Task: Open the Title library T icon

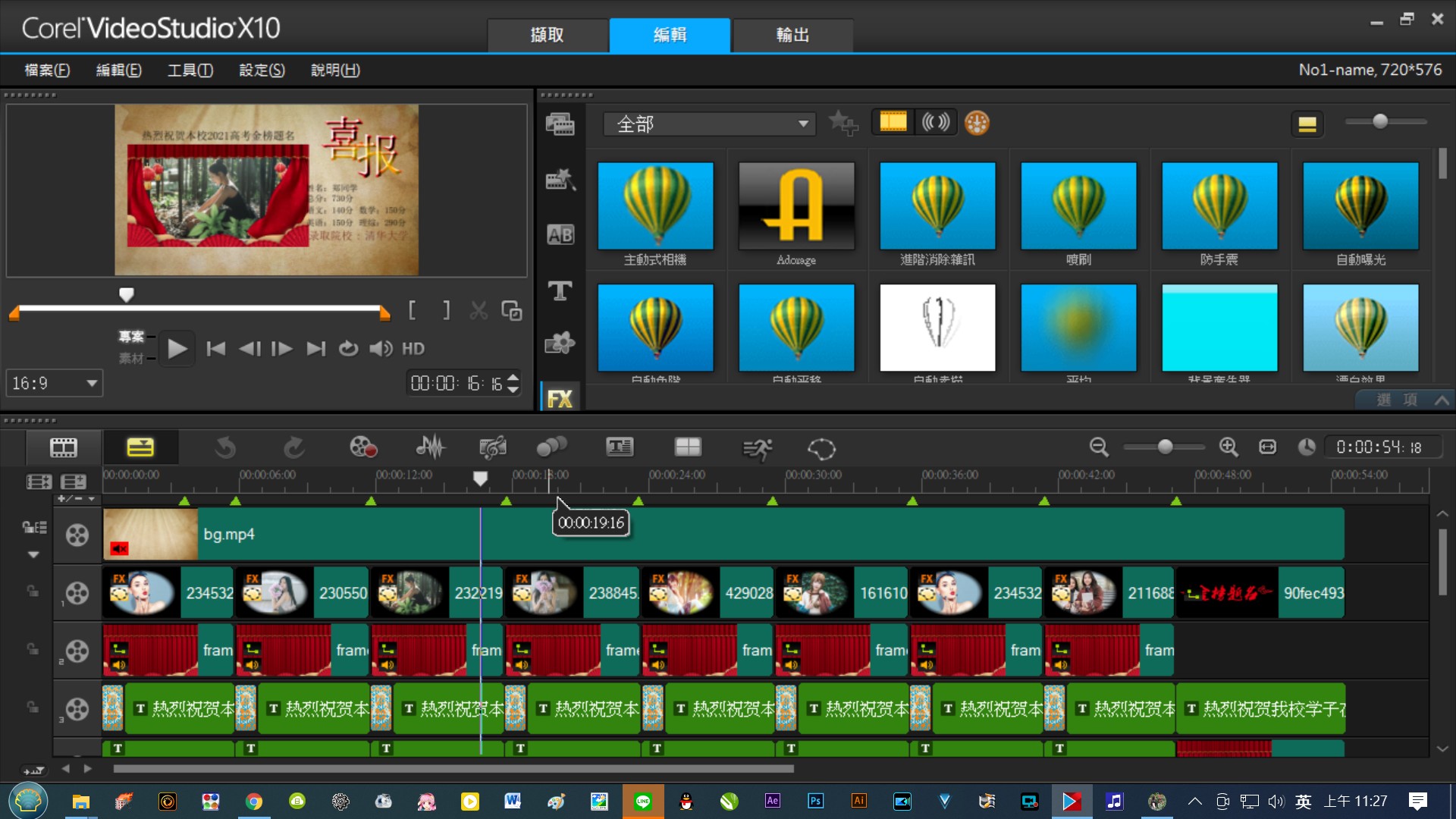Action: [x=560, y=290]
